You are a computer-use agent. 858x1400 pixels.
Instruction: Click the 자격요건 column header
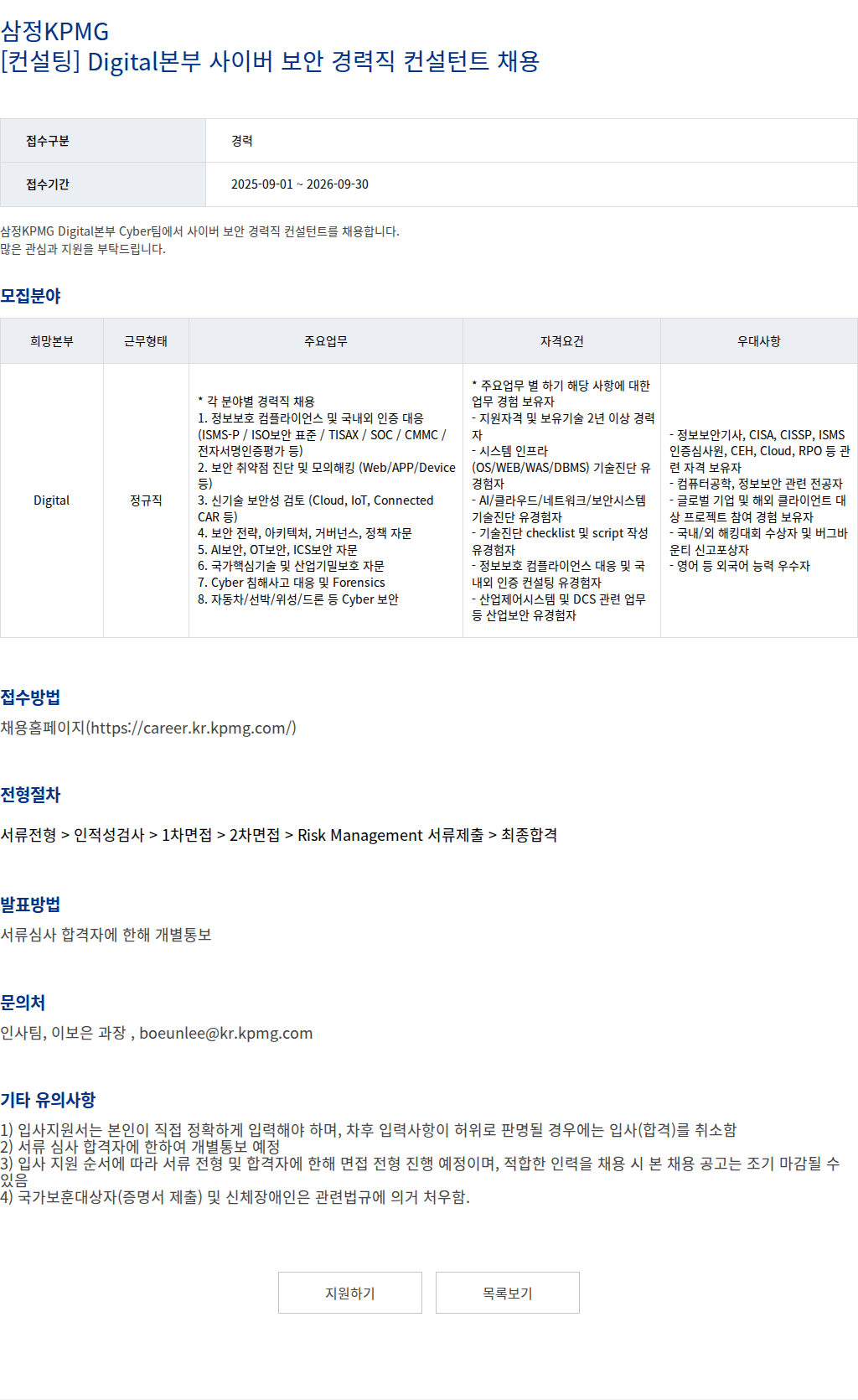tap(561, 341)
